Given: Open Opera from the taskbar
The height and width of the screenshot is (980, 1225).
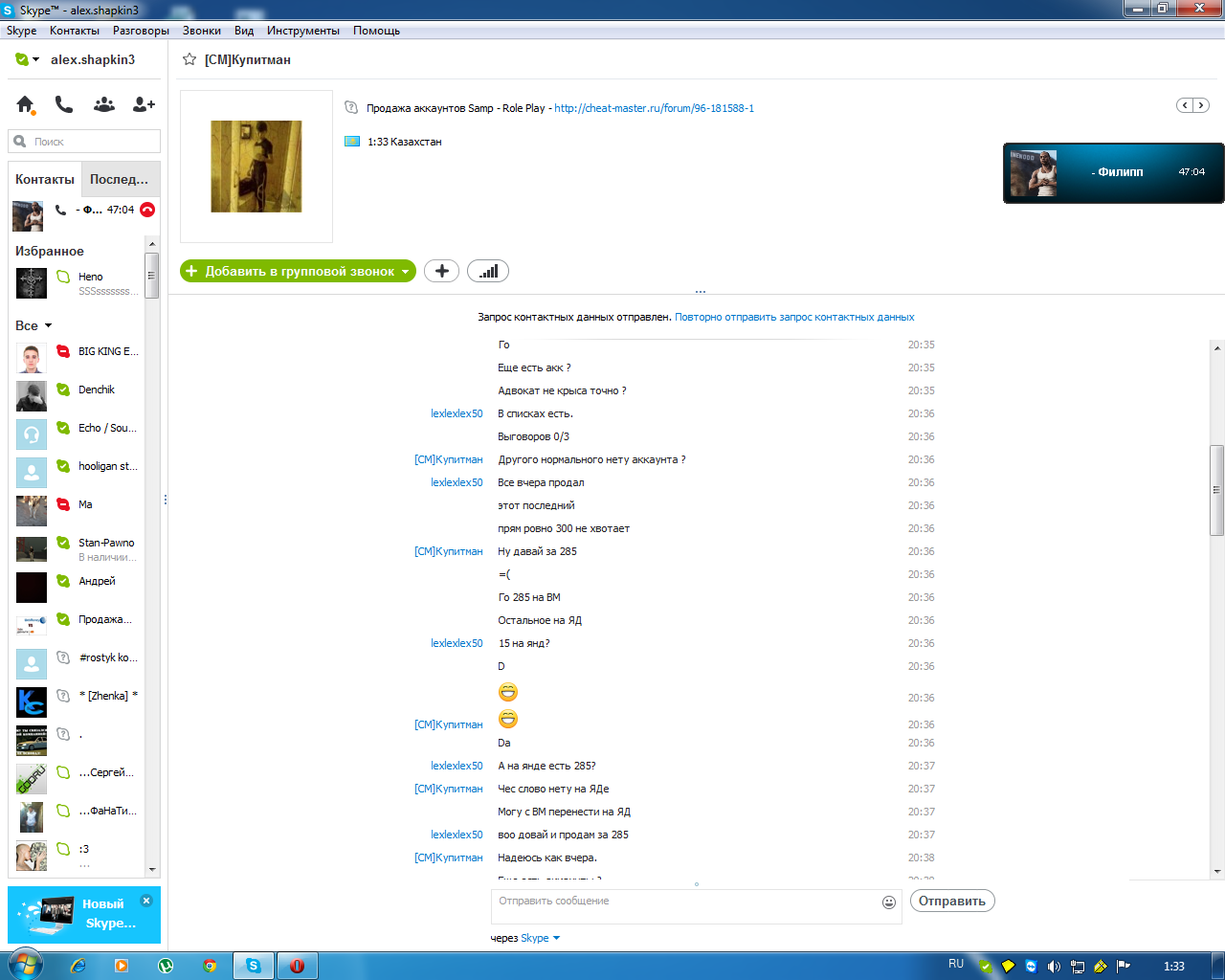Looking at the screenshot, I should point(297,966).
